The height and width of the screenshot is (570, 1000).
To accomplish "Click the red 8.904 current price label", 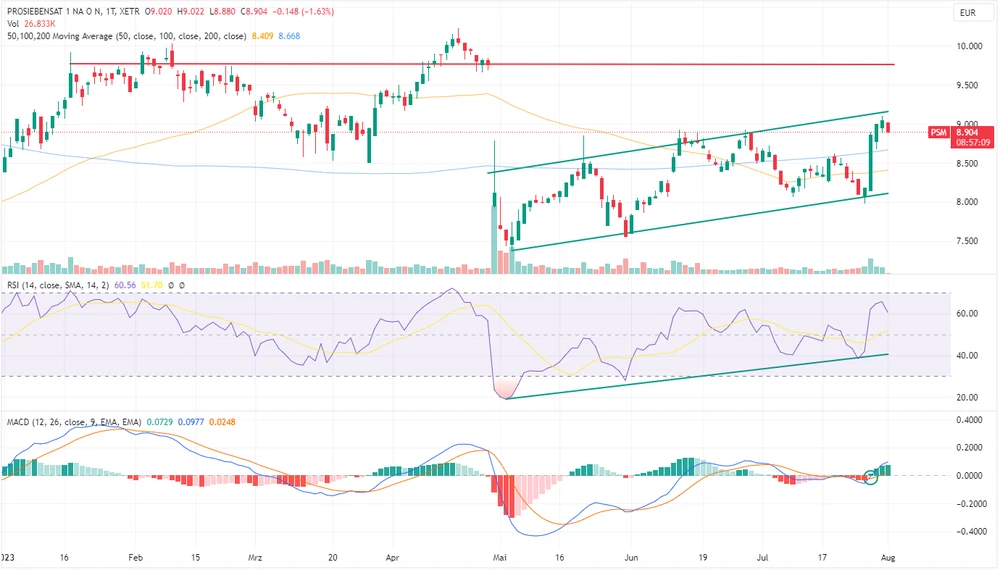I will 966,132.
